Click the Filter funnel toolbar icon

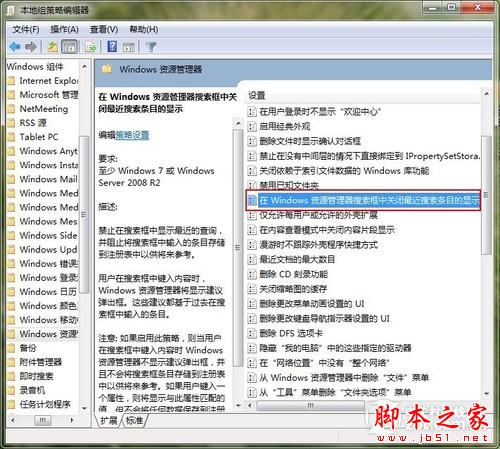coord(151,47)
